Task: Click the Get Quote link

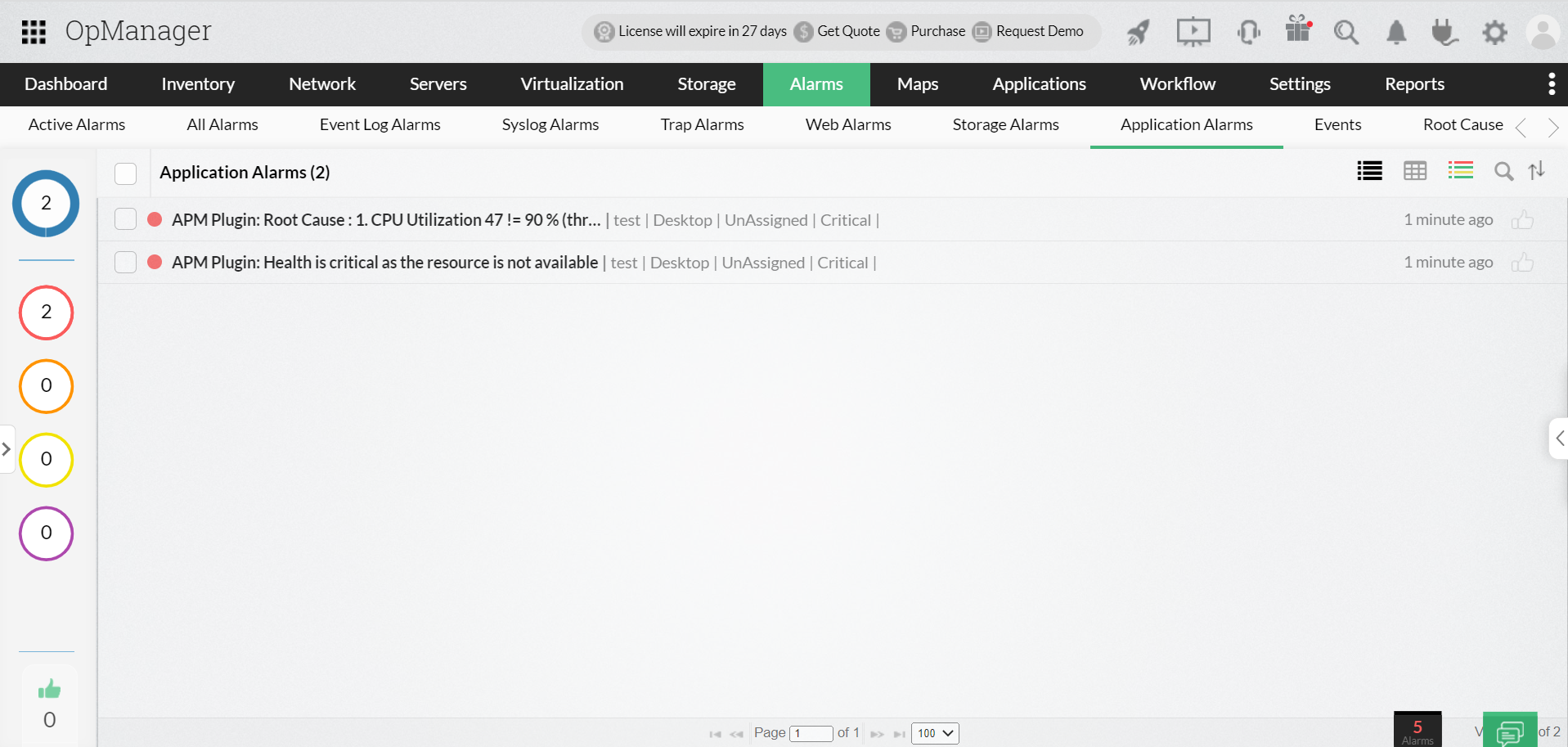Action: click(848, 31)
